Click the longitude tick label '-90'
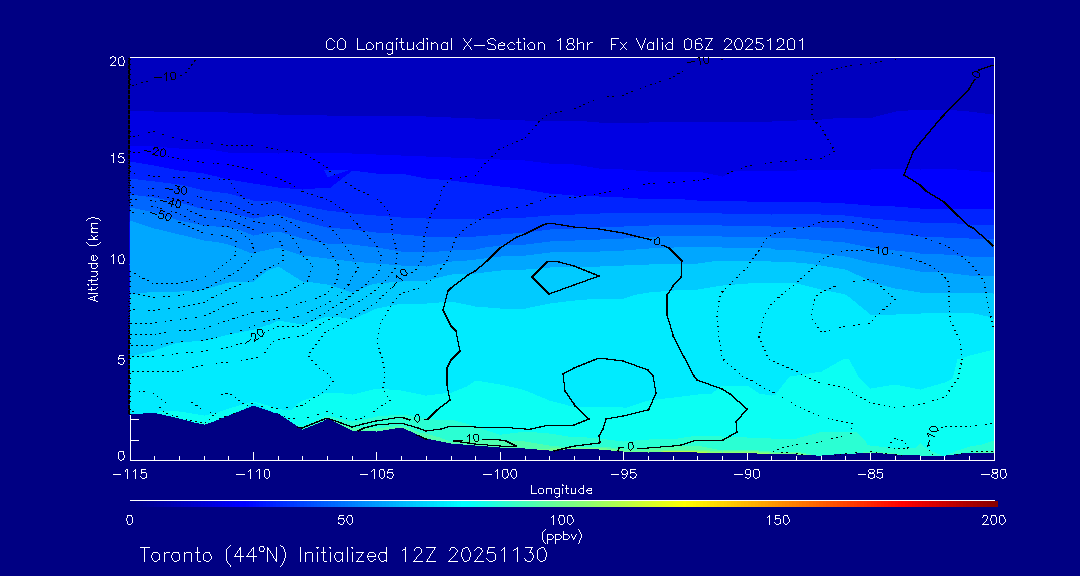Image resolution: width=1080 pixels, height=576 pixels. 747,475
